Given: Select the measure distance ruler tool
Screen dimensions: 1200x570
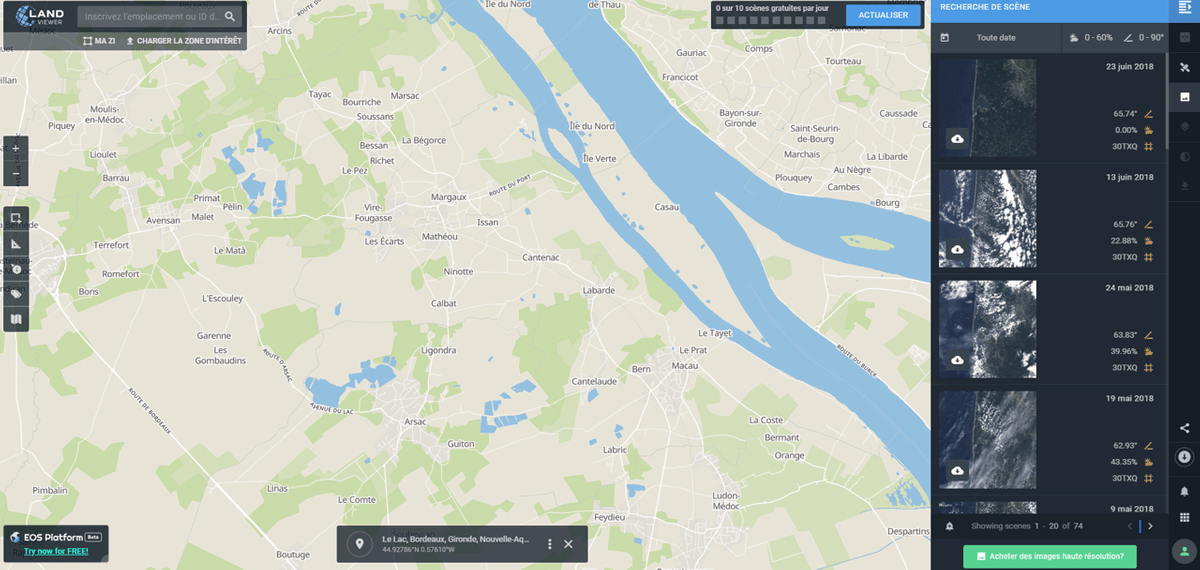Looking at the screenshot, I should 15,244.
